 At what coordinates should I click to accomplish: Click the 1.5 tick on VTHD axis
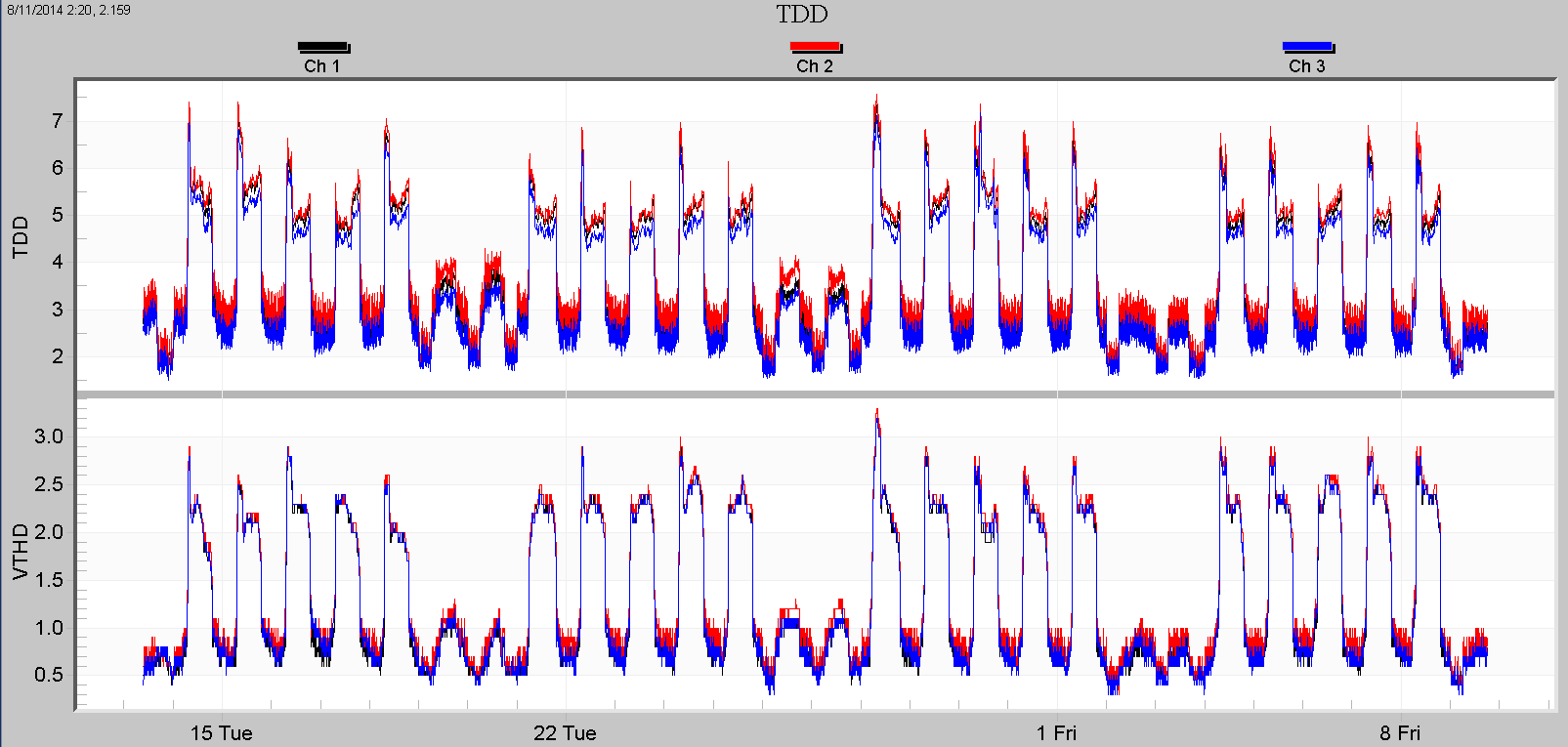49,580
